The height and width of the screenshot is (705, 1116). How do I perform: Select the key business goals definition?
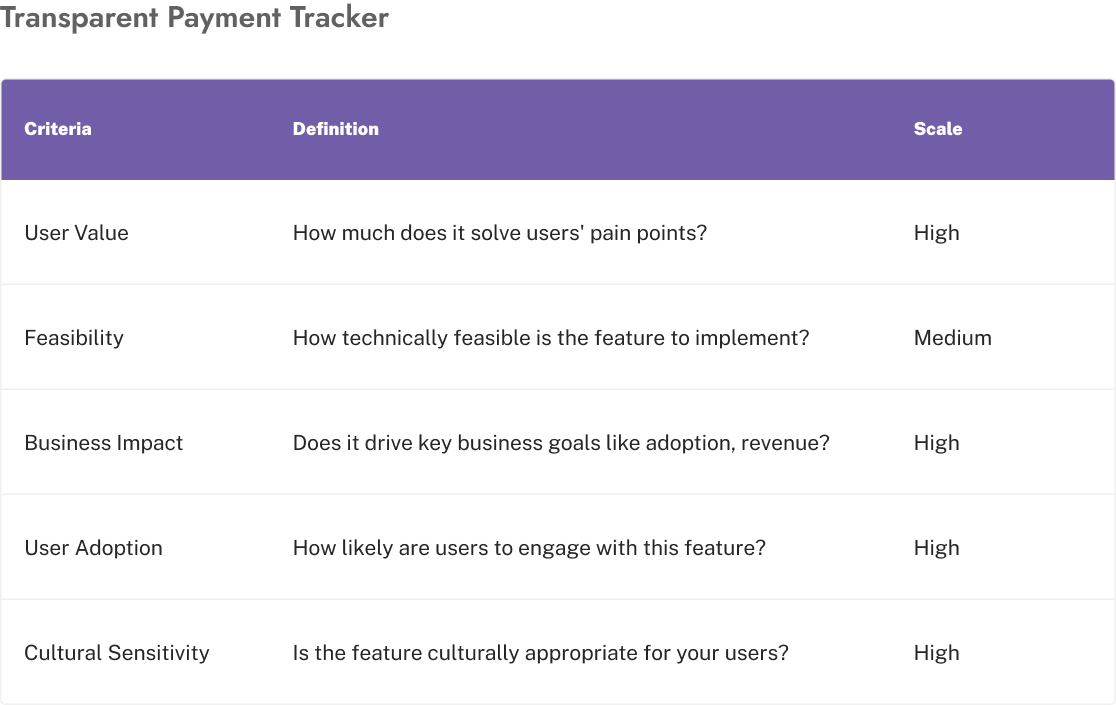pyautogui.click(x=561, y=443)
